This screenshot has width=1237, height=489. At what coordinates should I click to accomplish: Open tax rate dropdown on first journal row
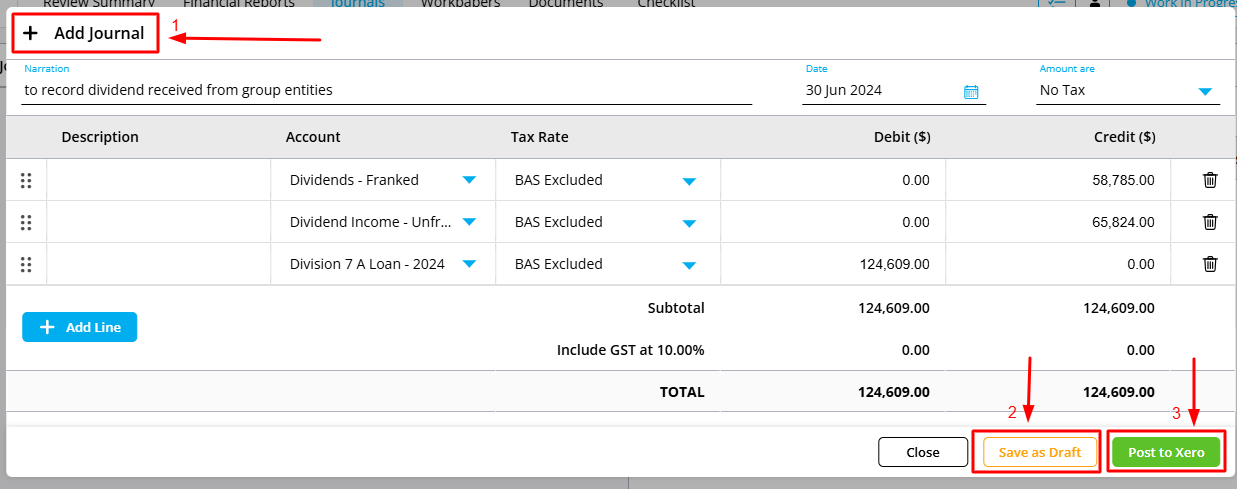(688, 181)
